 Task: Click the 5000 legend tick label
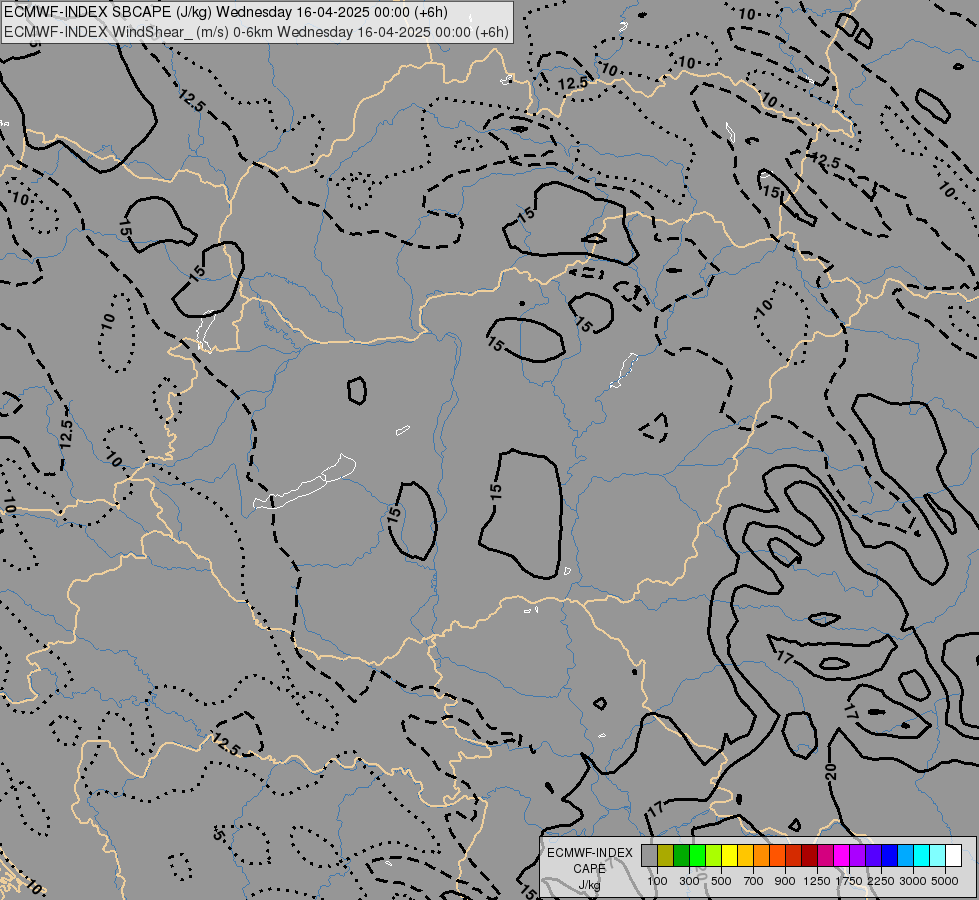click(x=945, y=881)
